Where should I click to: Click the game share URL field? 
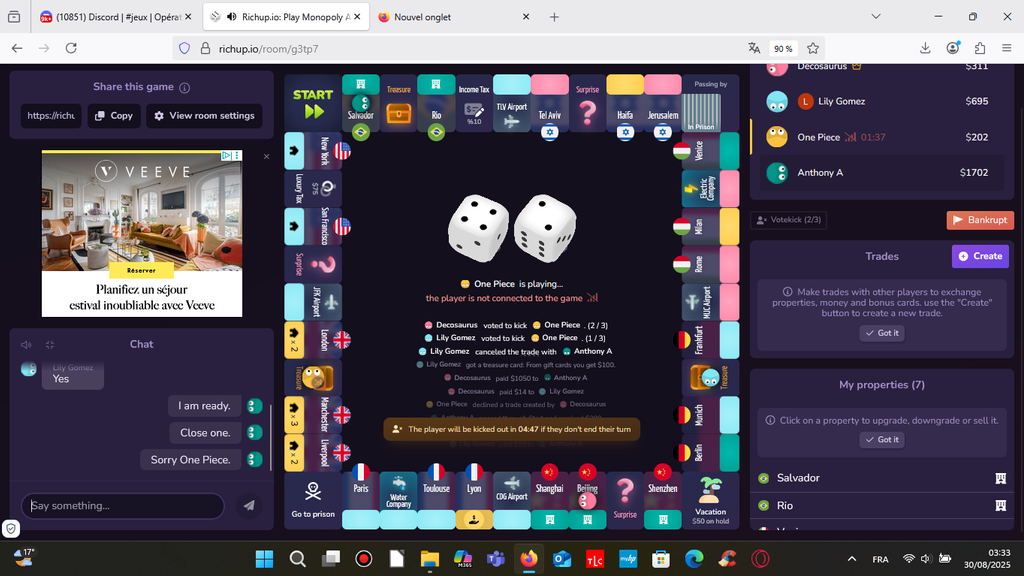click(x=51, y=116)
